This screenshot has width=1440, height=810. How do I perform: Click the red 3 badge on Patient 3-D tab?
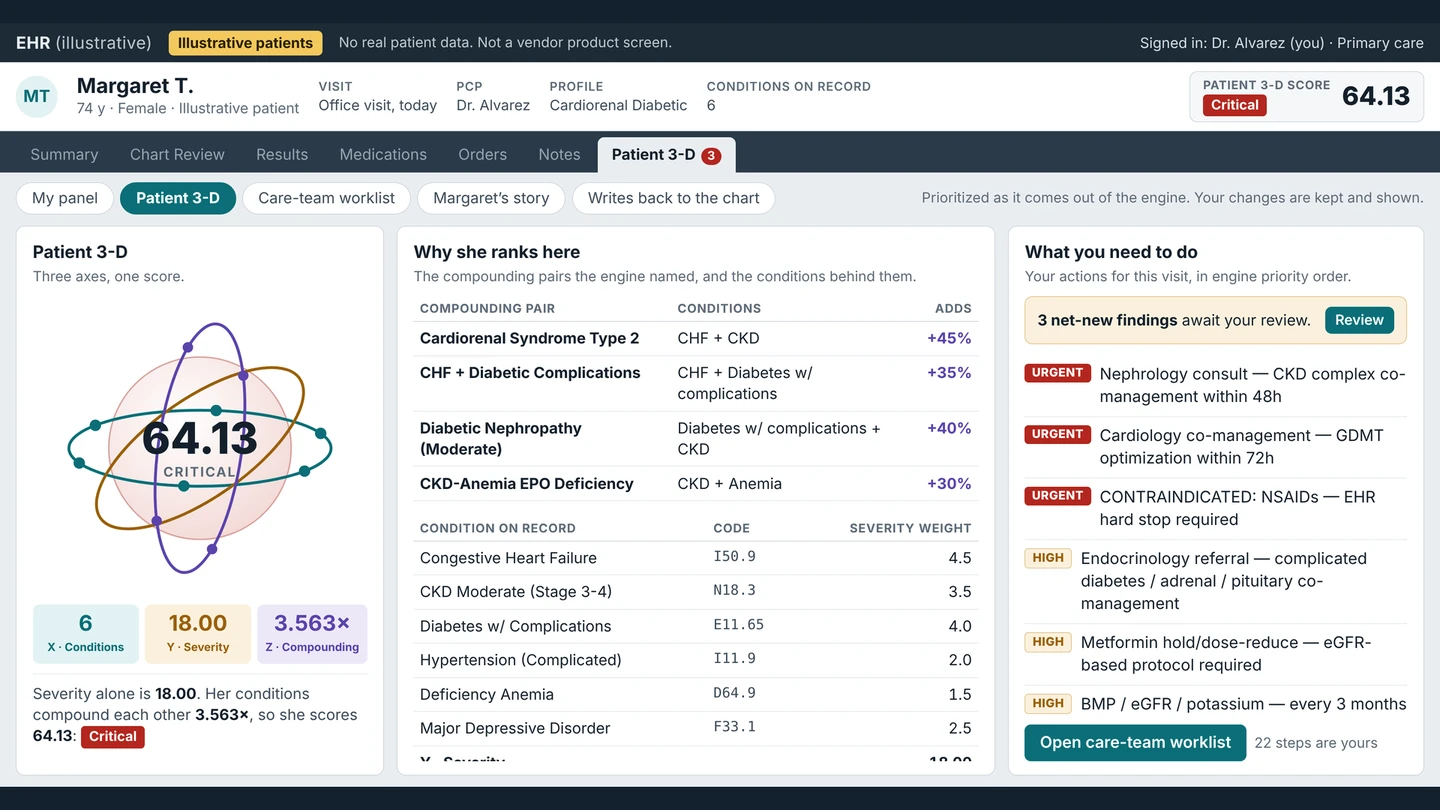point(711,155)
